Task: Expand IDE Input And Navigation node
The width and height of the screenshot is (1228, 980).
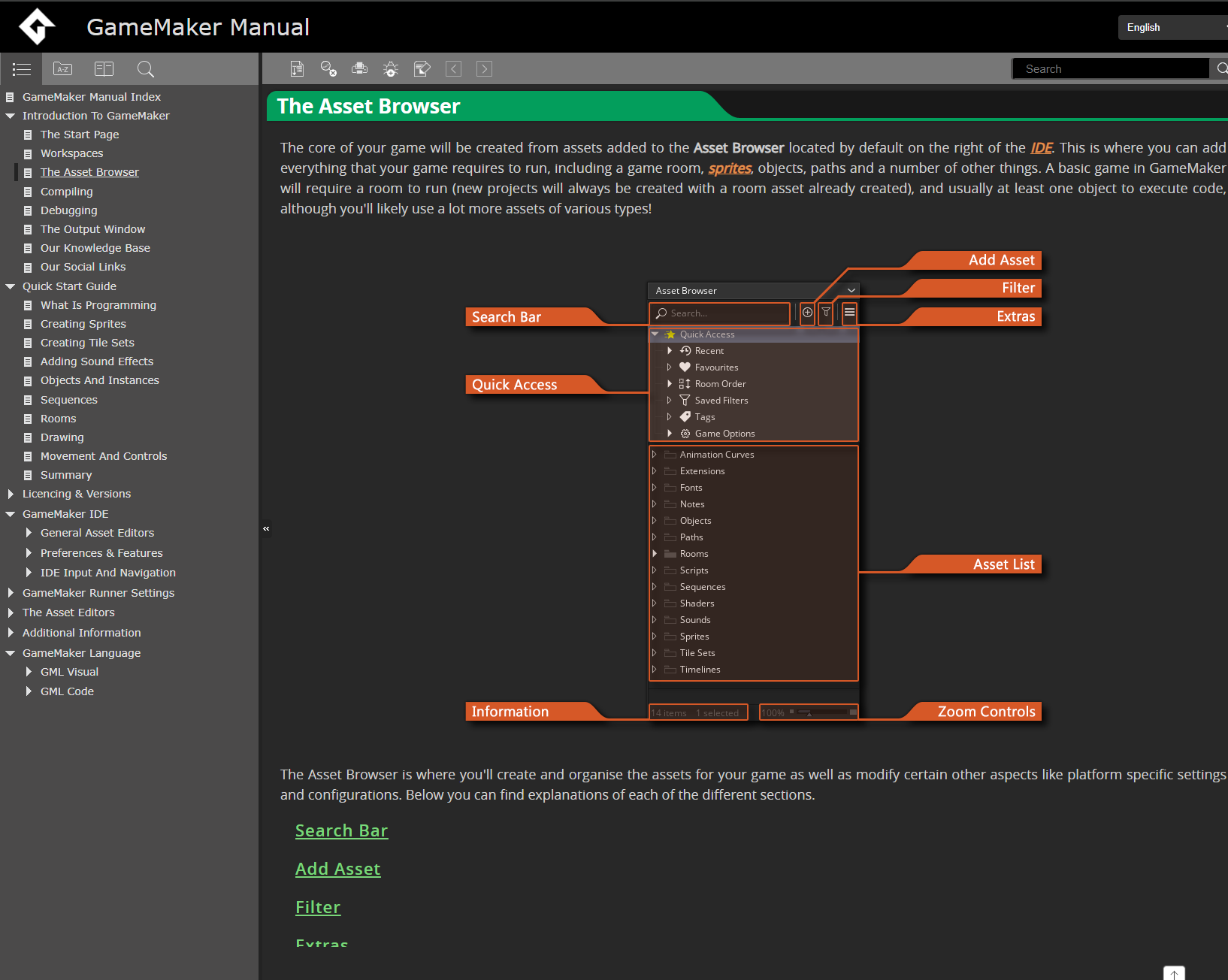Action: click(29, 573)
